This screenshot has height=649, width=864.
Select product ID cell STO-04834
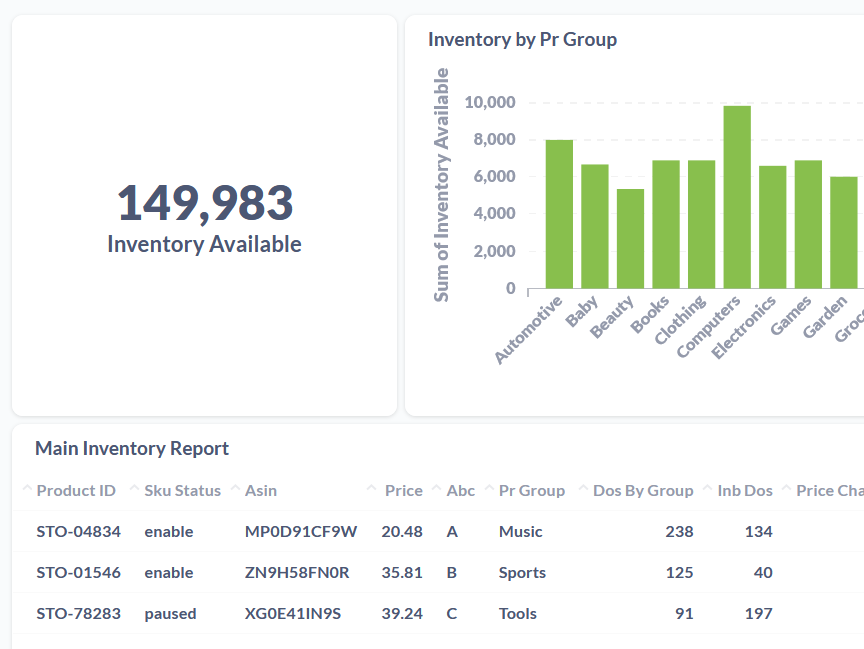[78, 531]
